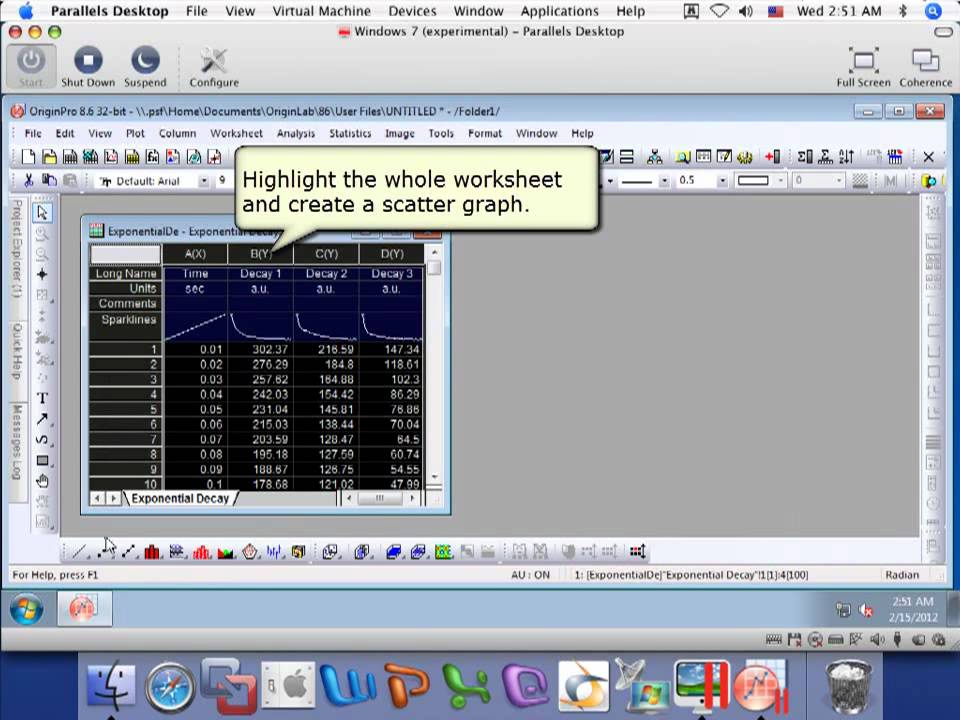Click the Coherence button in Parallels

[x=926, y=67]
